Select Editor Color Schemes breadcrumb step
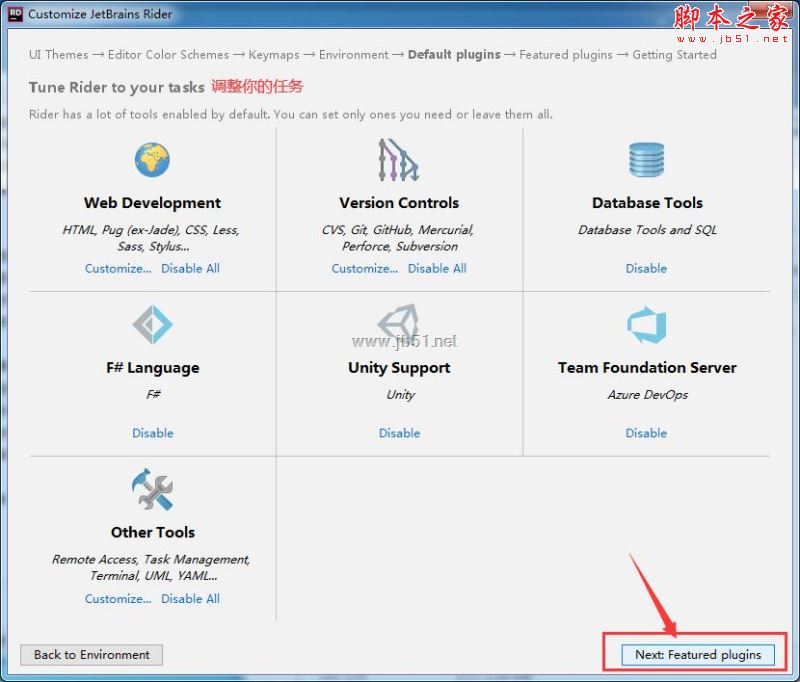The image size is (800, 682). point(168,55)
